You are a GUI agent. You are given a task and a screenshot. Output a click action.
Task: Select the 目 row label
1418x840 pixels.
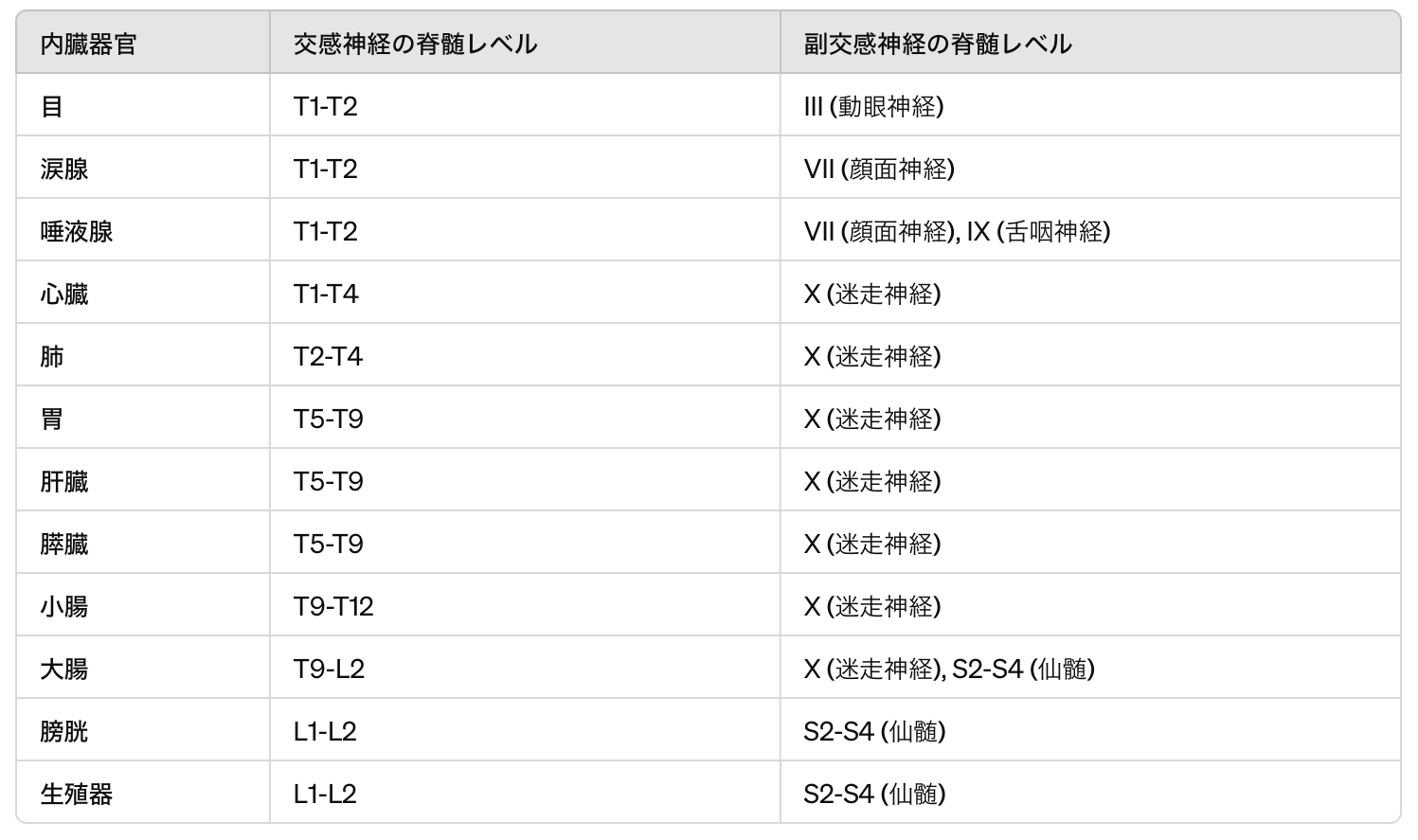(52, 106)
